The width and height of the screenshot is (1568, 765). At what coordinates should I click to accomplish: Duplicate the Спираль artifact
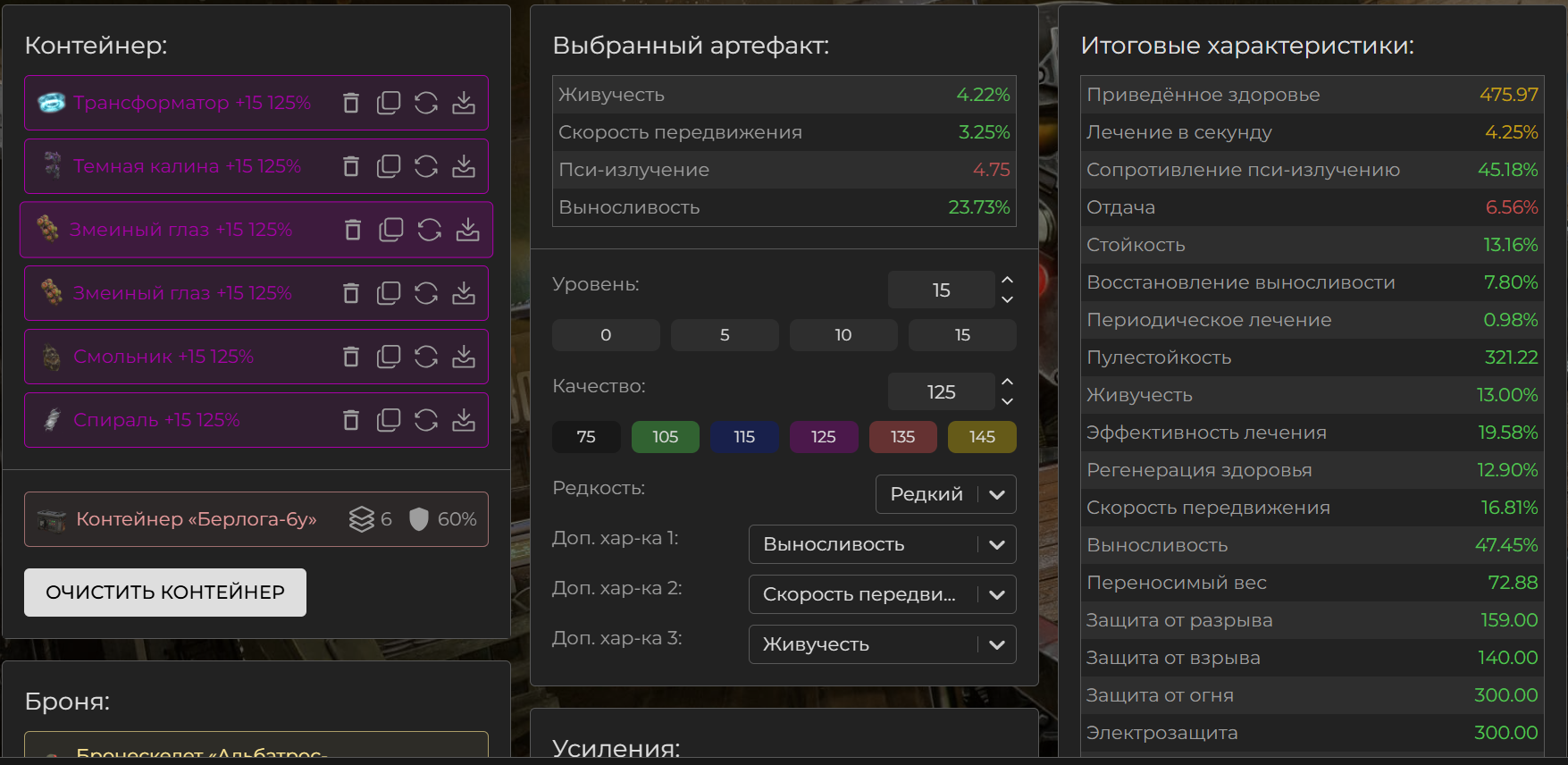click(x=389, y=420)
